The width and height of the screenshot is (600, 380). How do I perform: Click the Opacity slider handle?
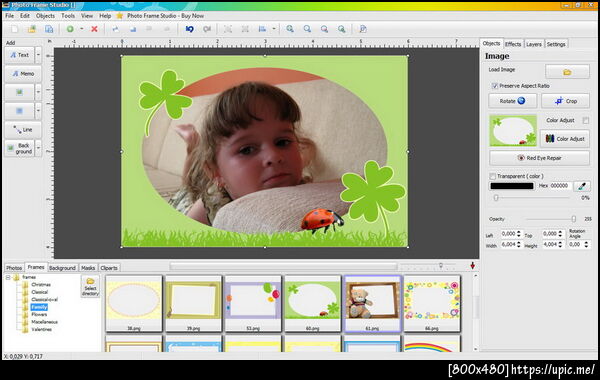pos(574,219)
